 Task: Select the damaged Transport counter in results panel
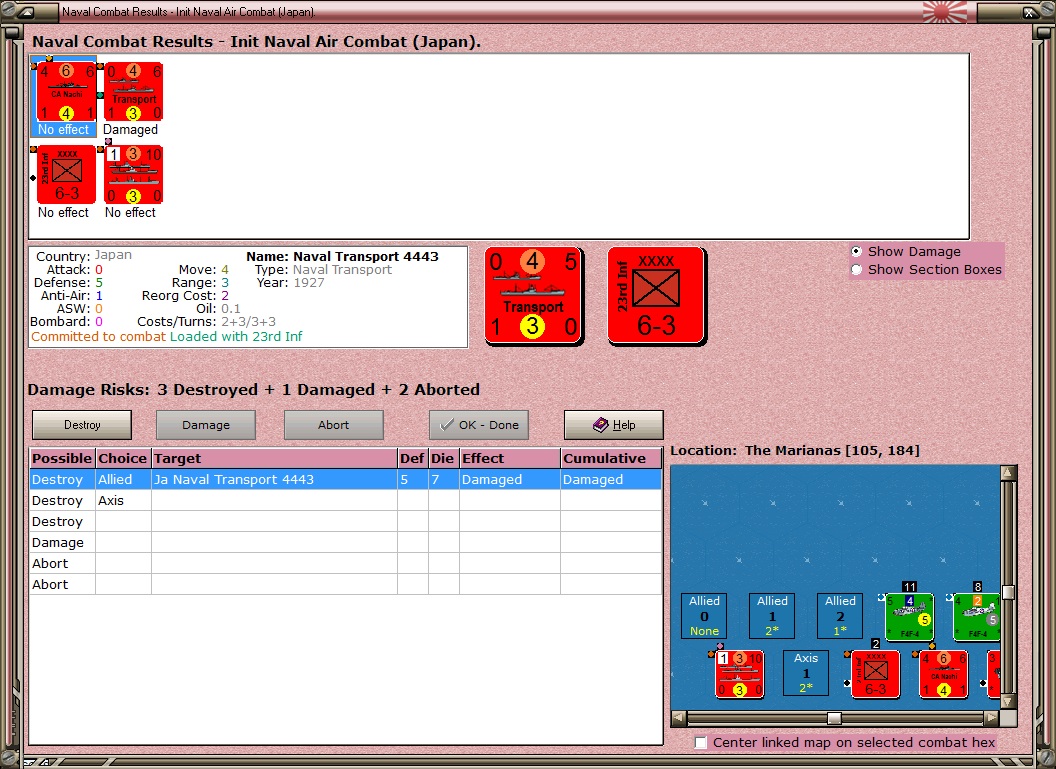click(x=133, y=92)
